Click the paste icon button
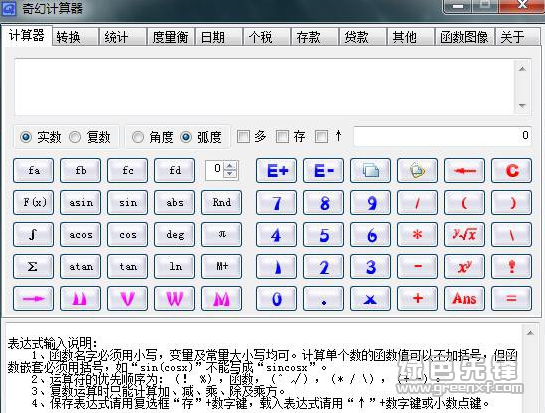Image resolution: width=545 pixels, height=413 pixels. pyautogui.click(x=417, y=171)
